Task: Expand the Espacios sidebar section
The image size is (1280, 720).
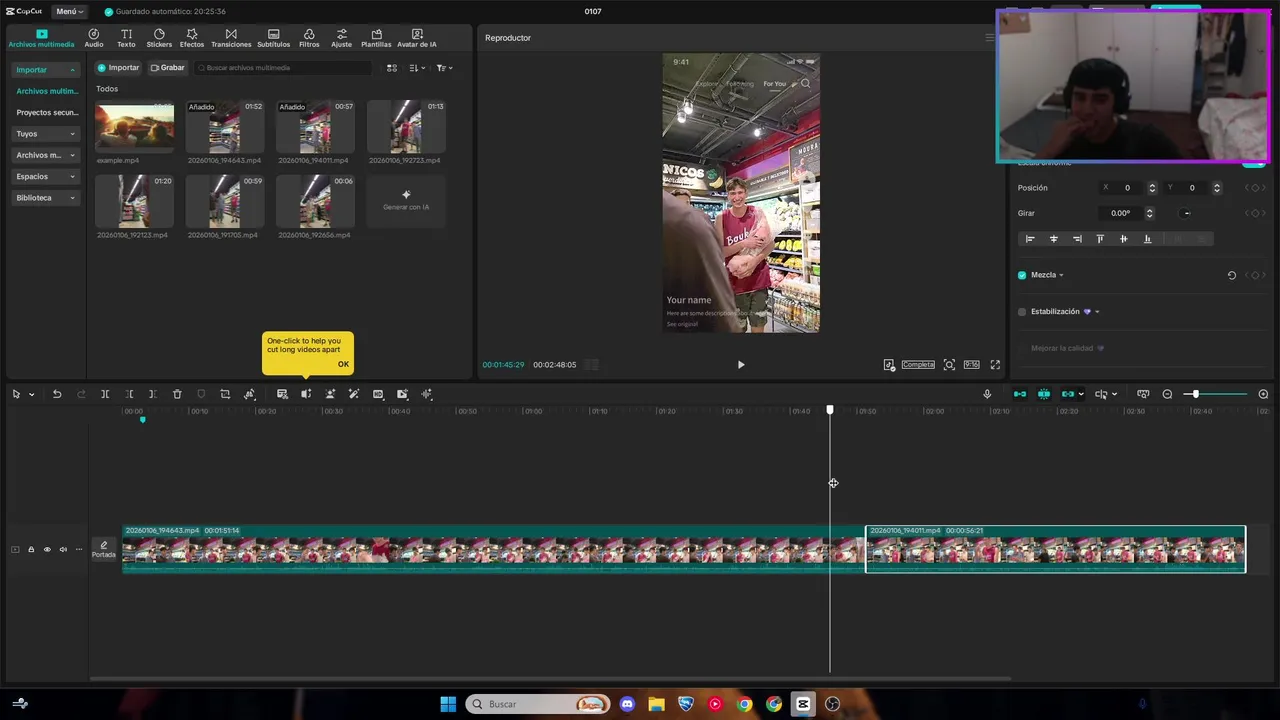Action: 45,176
